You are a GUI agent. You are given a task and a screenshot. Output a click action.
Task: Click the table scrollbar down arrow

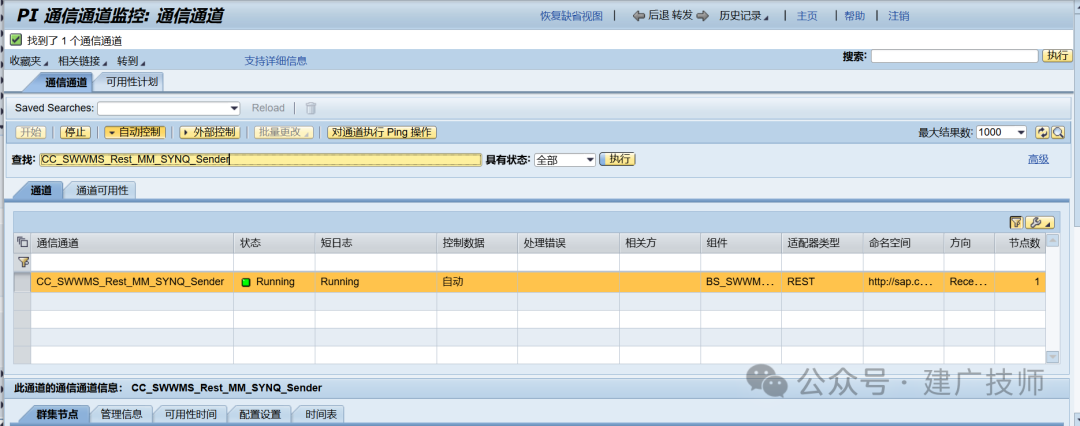[1052, 356]
